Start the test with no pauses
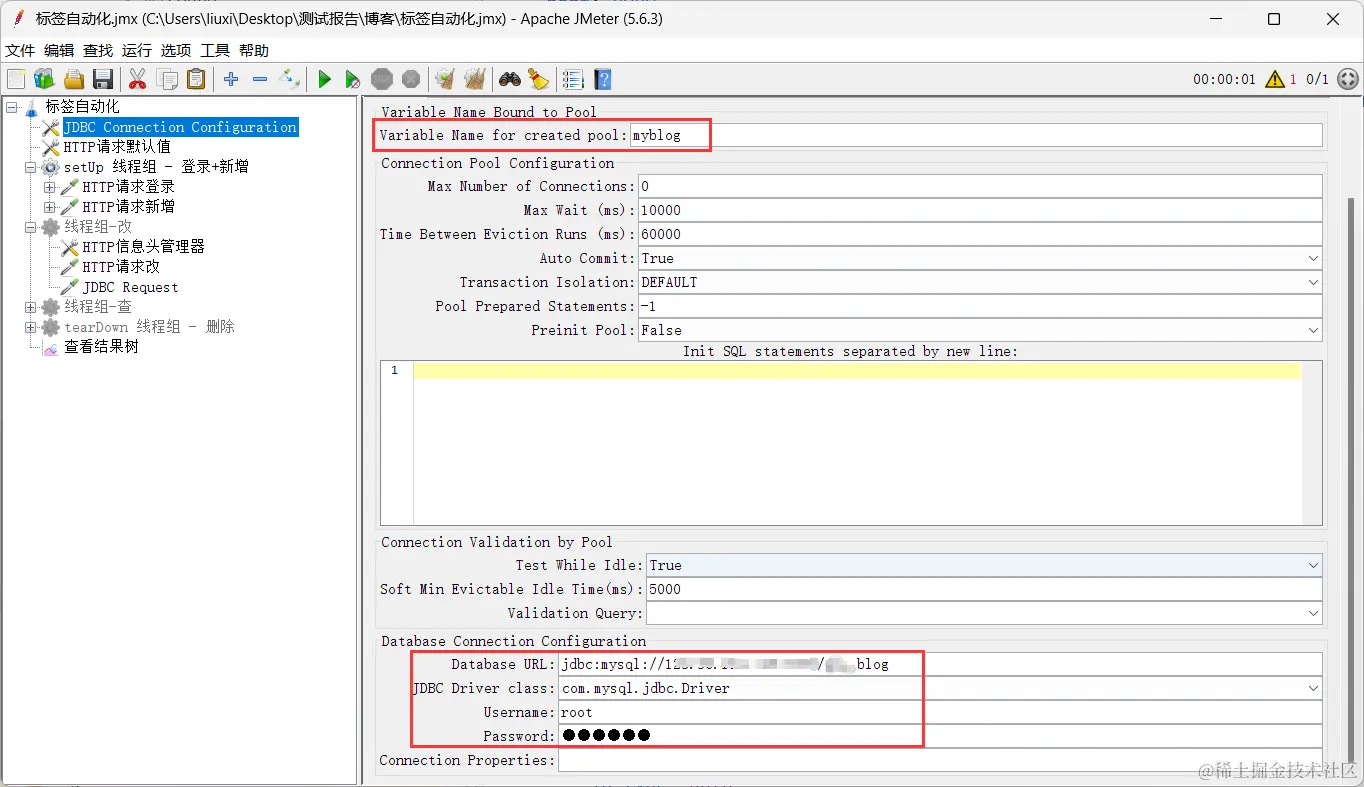 (352, 79)
